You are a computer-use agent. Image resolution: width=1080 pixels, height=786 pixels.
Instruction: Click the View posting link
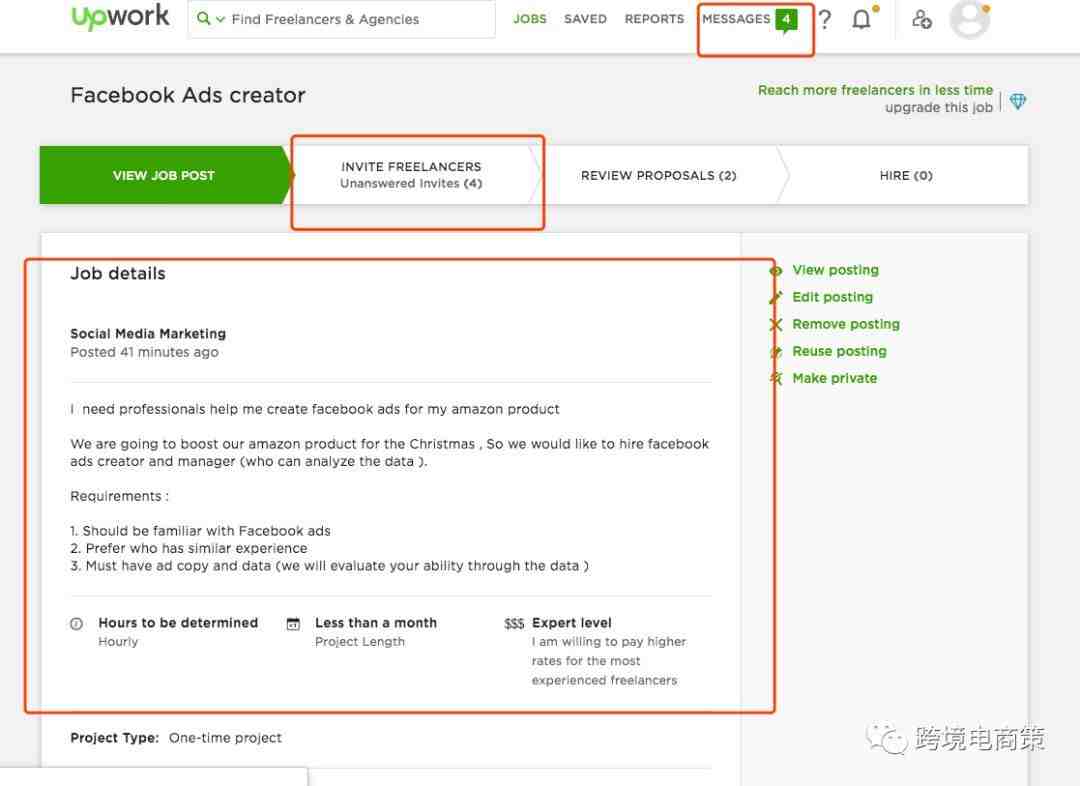[835, 270]
